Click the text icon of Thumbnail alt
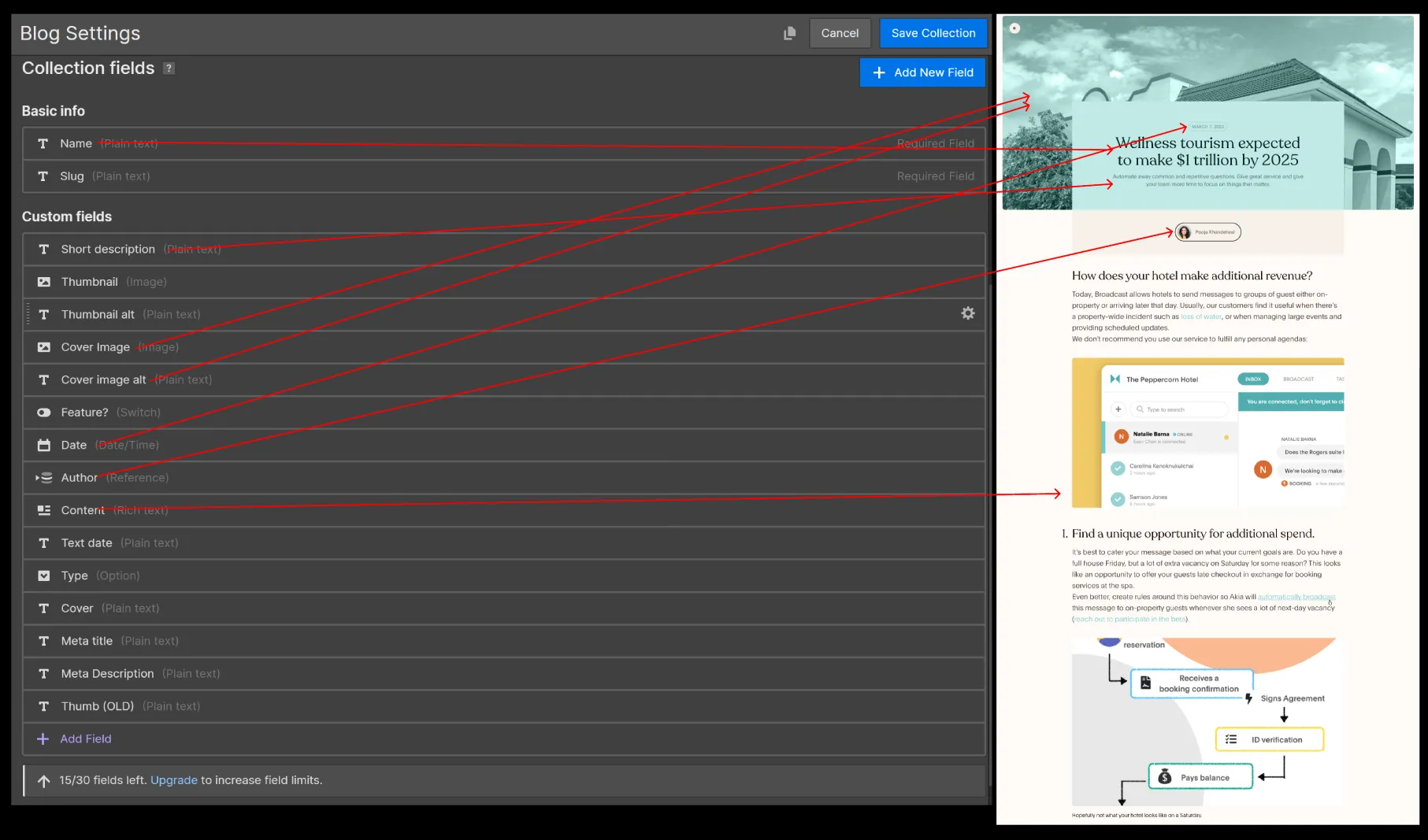The height and width of the screenshot is (840, 1428). (x=44, y=314)
